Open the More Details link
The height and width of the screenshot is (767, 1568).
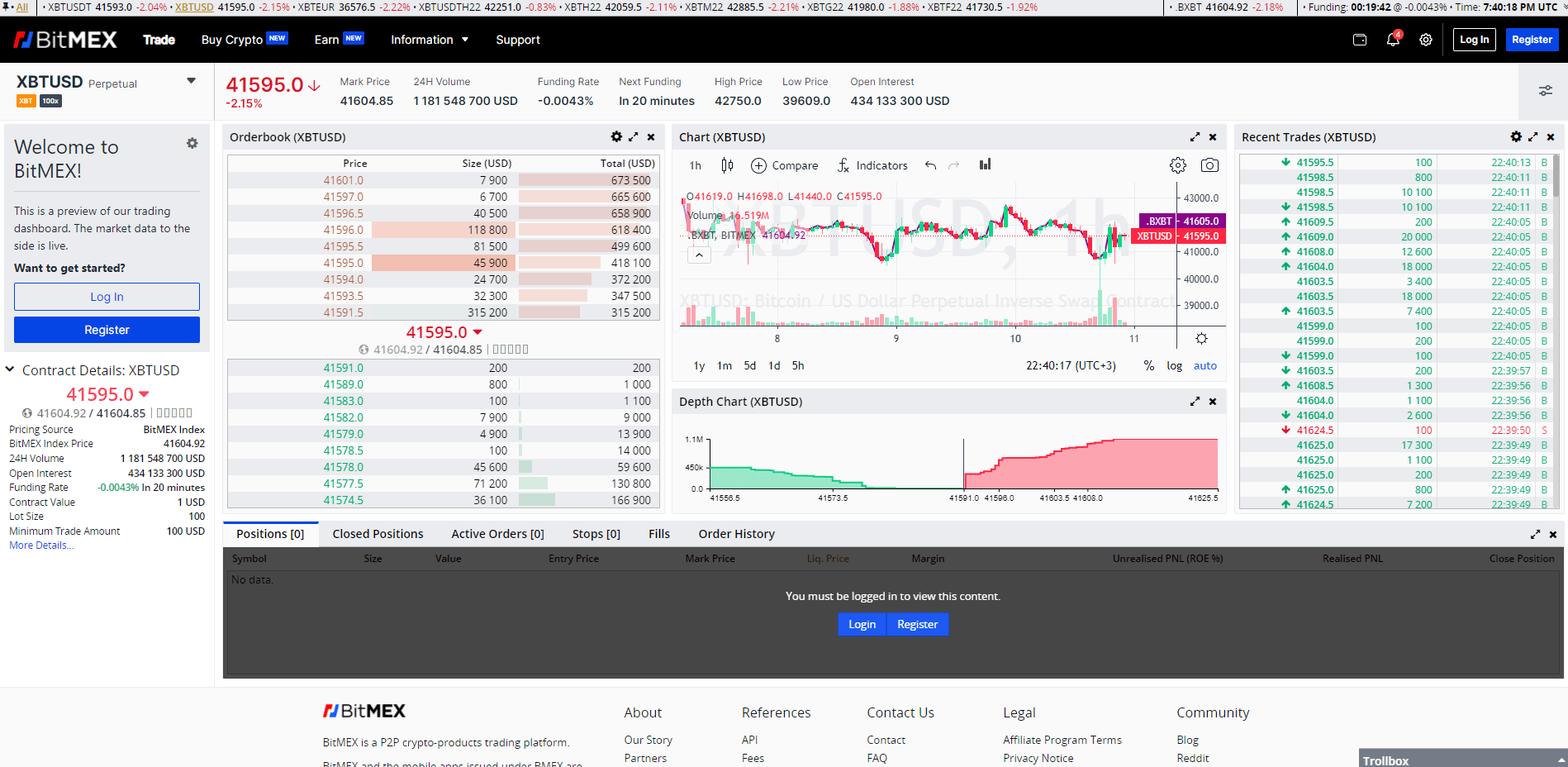click(x=41, y=545)
